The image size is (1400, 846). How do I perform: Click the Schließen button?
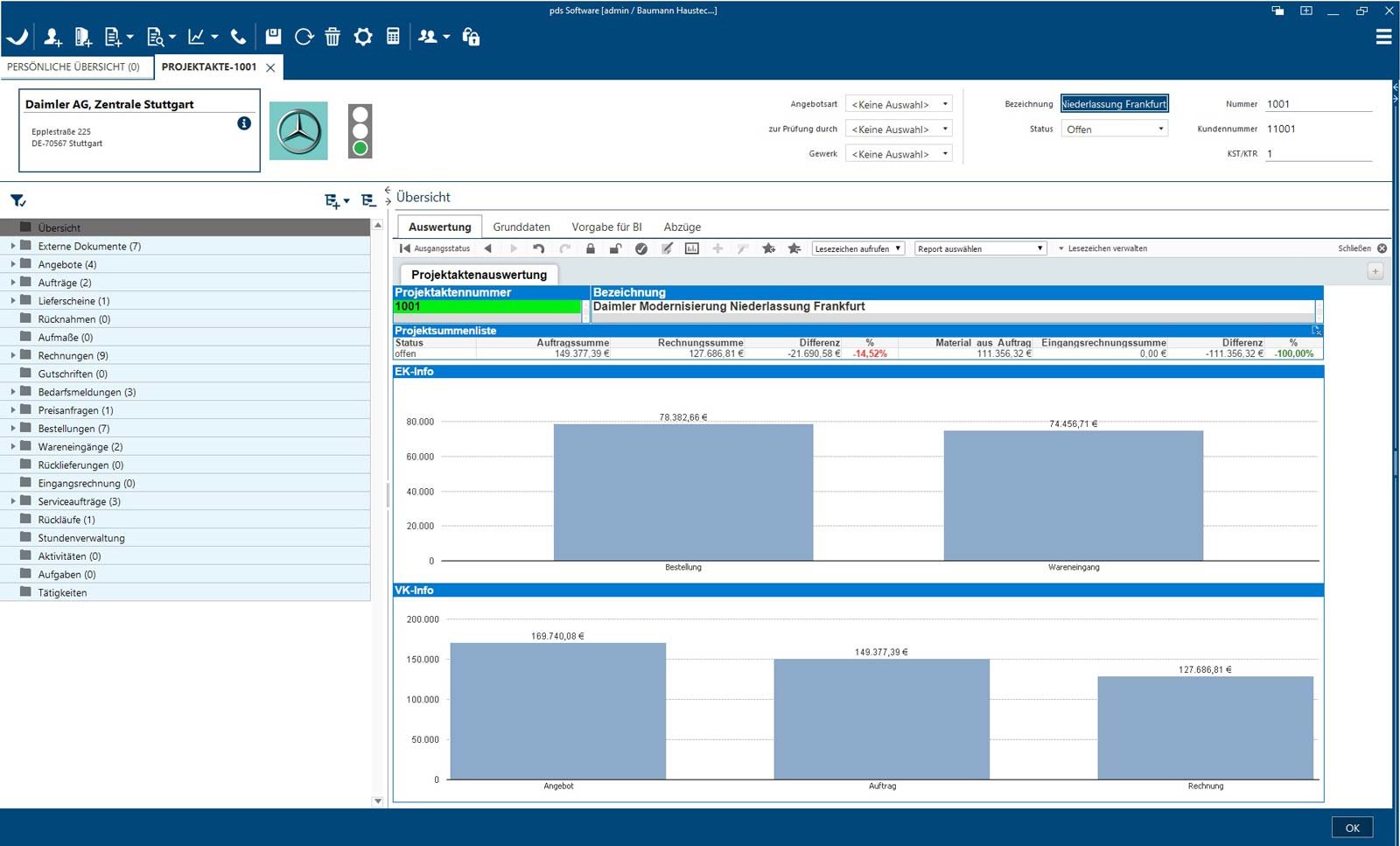1362,248
